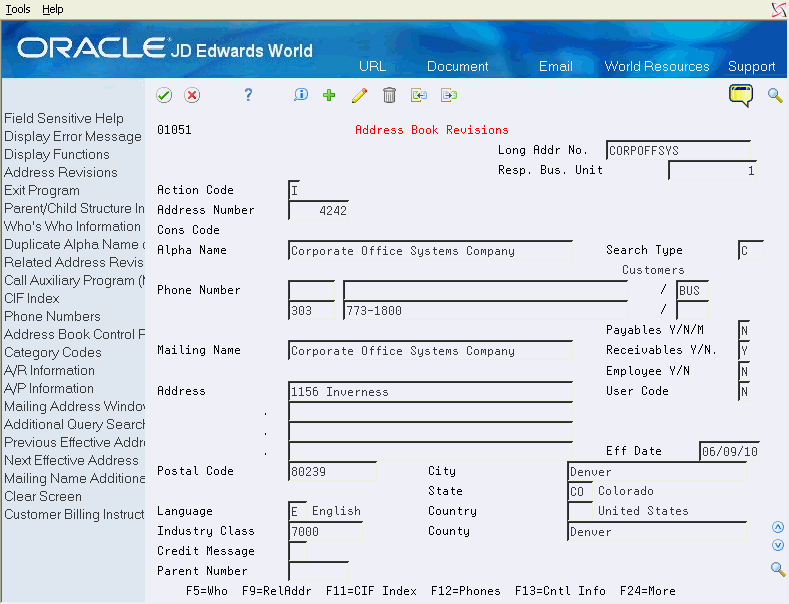Click the Credit Message field
This screenshot has width=789, height=604.
coord(297,551)
